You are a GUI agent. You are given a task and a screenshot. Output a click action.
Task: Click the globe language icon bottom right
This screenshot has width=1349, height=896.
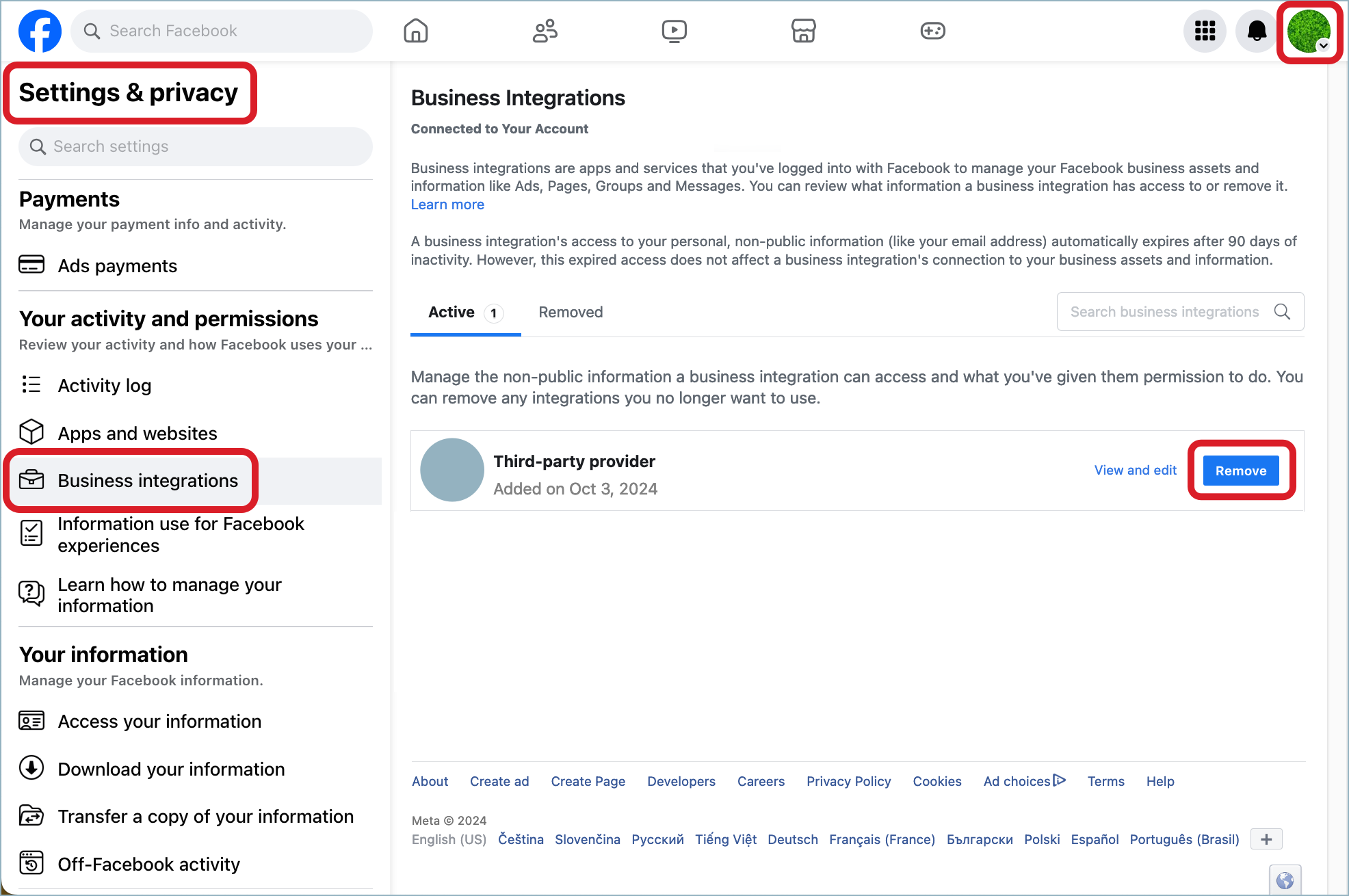pyautogui.click(x=1285, y=880)
